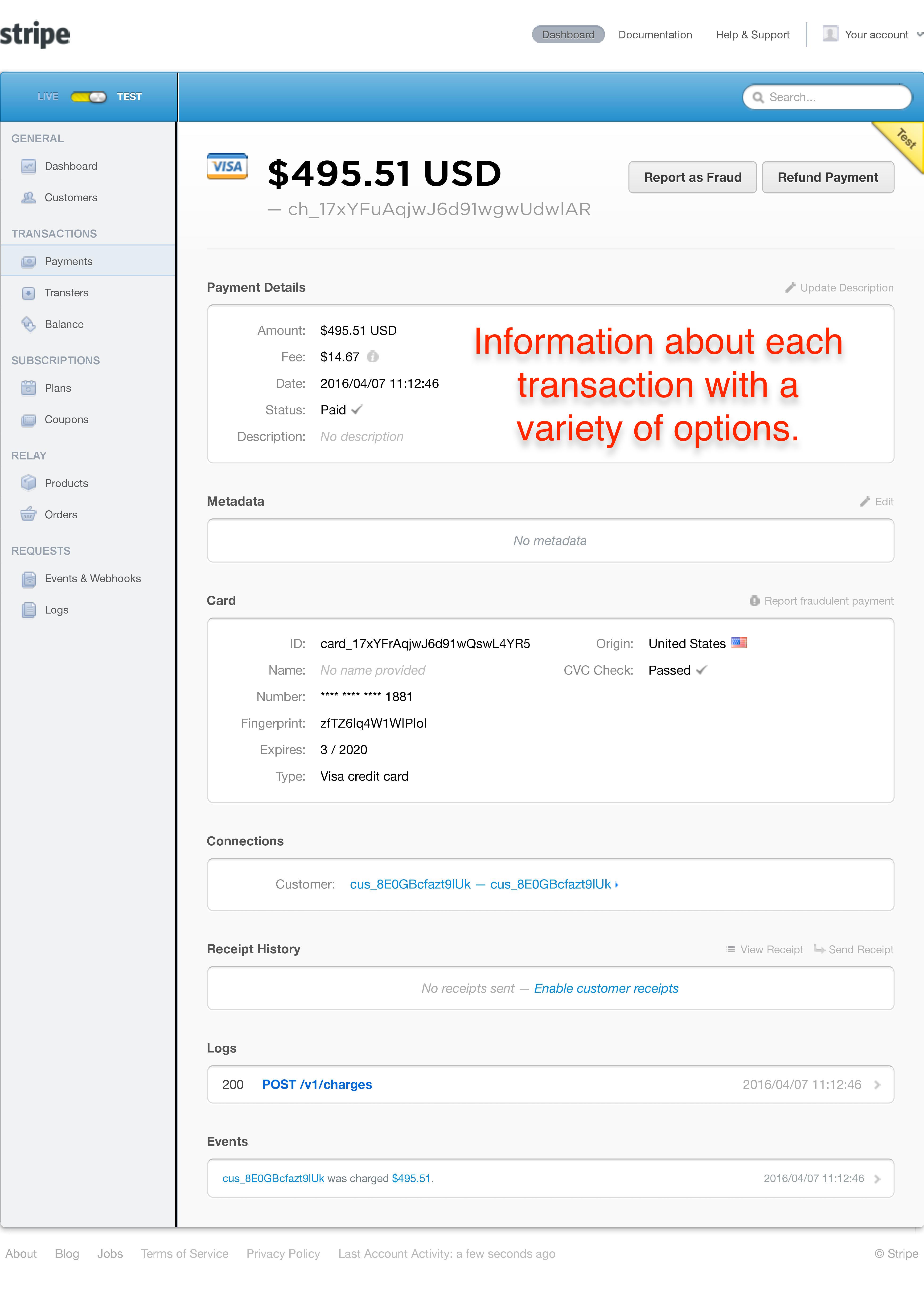Image resolution: width=924 pixels, height=1294 pixels.
Task: Click the Orders basket icon
Action: (x=29, y=514)
